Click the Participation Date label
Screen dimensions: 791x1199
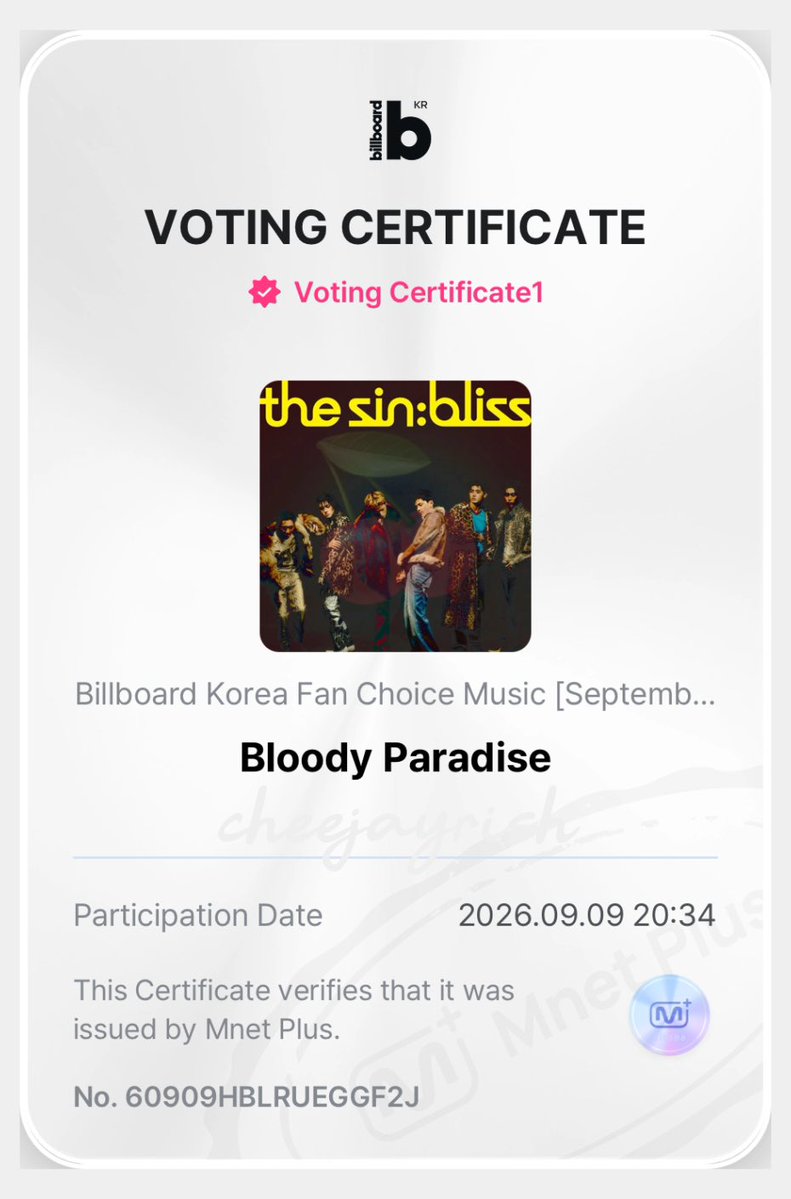coord(198,915)
